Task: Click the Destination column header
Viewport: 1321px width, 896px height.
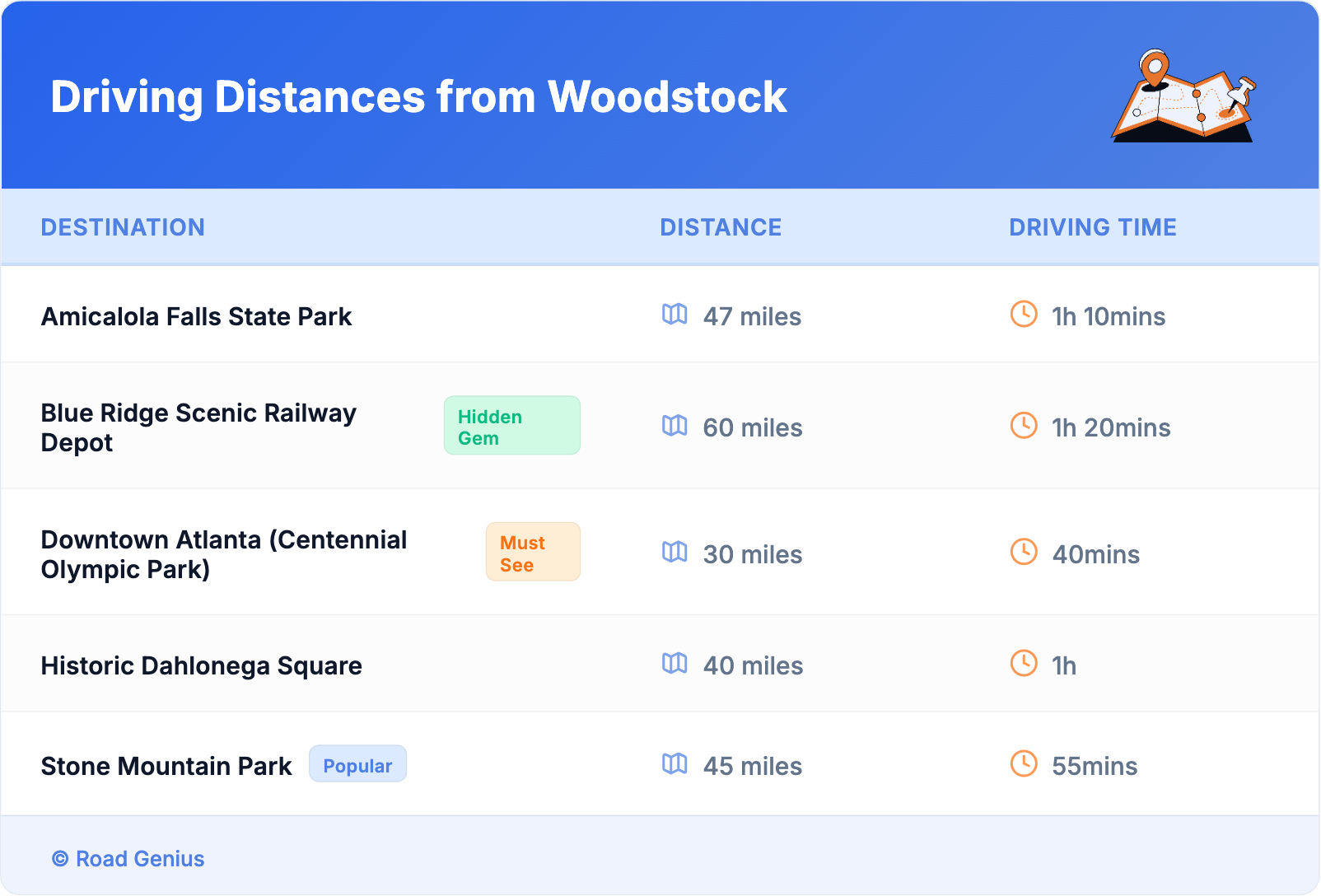Action: coord(123,227)
